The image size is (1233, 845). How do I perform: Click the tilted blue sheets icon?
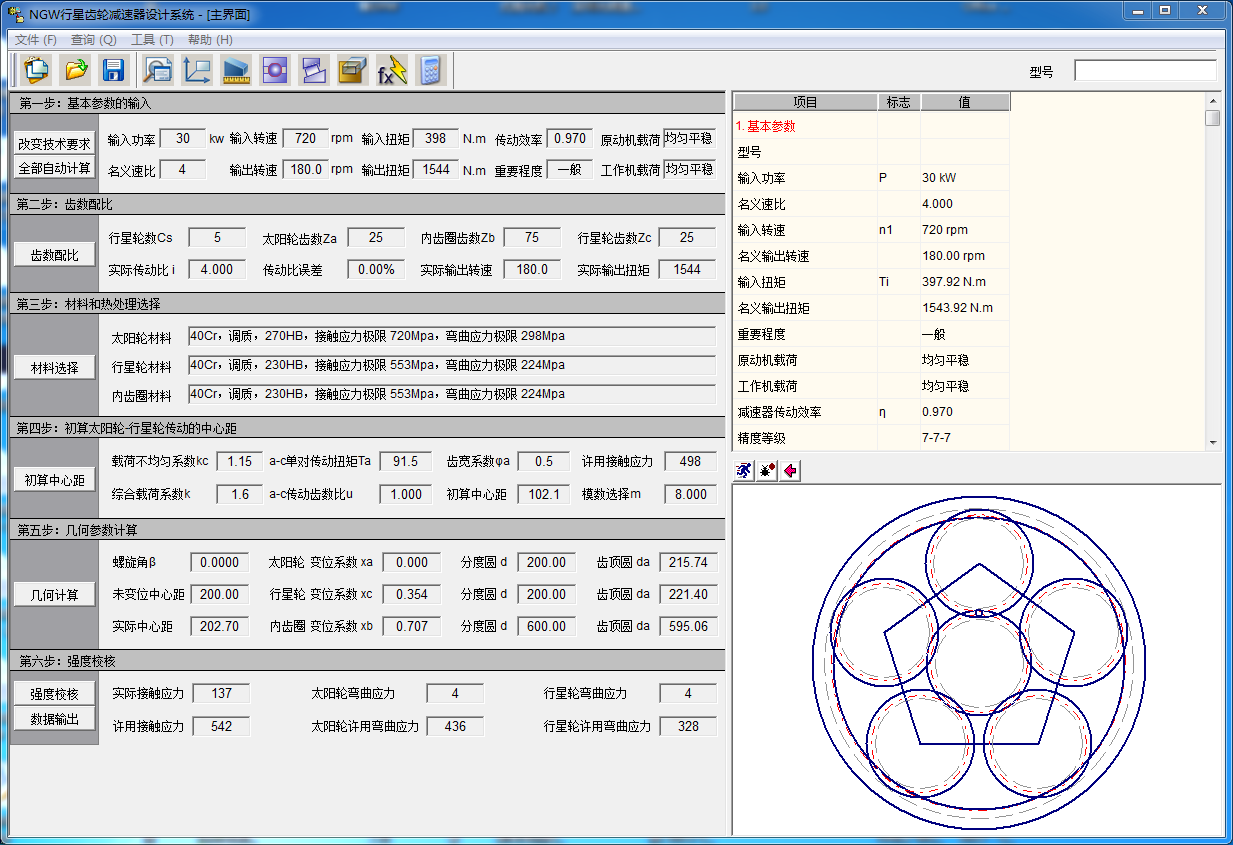pyautogui.click(x=314, y=70)
